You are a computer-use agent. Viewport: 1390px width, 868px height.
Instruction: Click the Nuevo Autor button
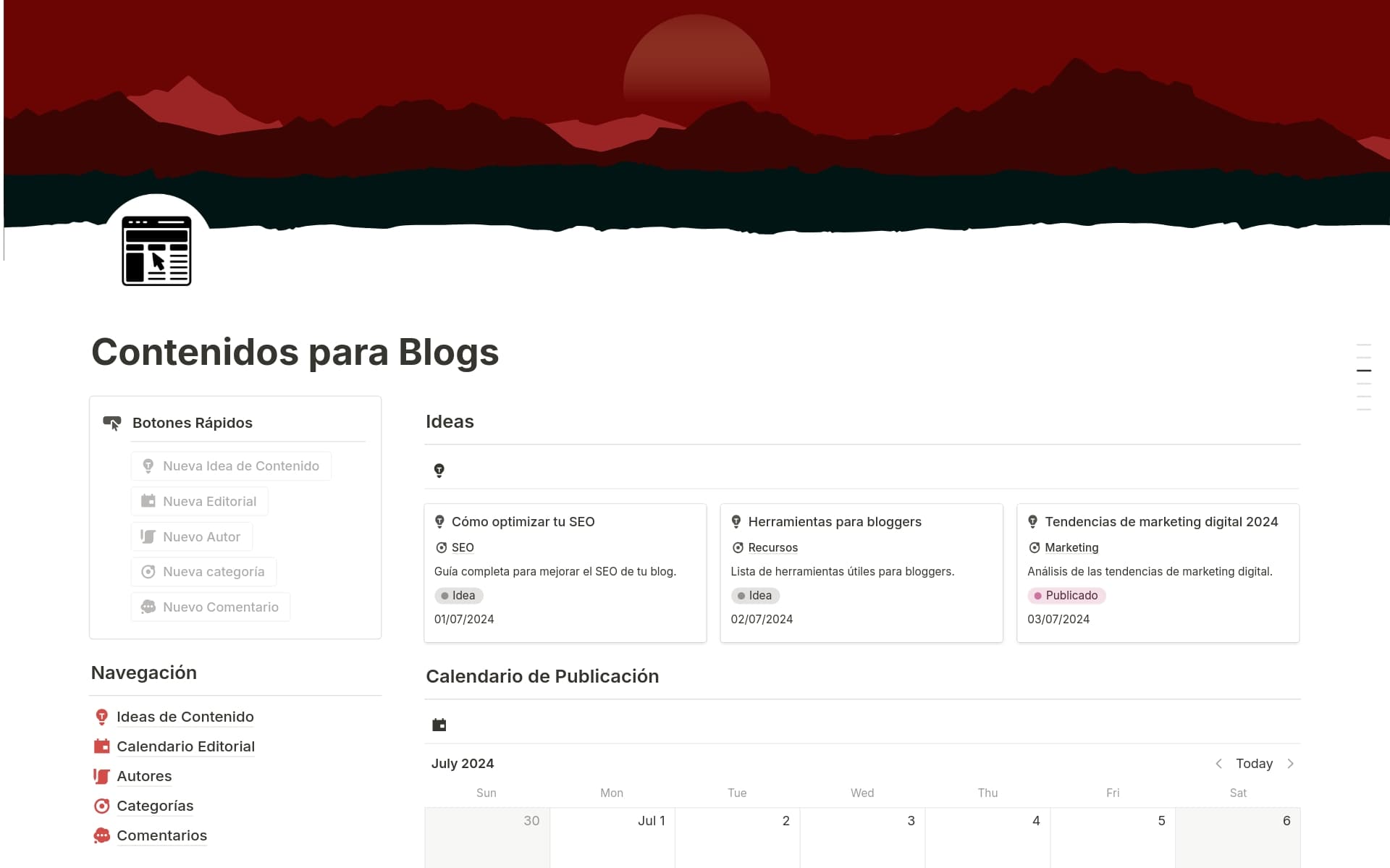[191, 536]
